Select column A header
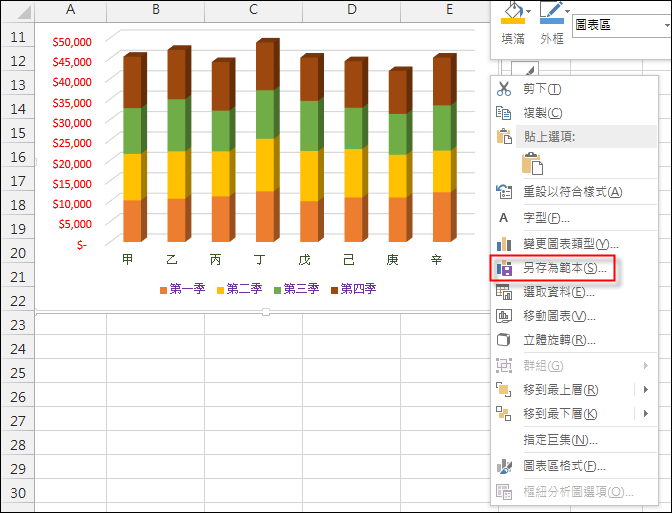672x513 pixels. point(71,9)
